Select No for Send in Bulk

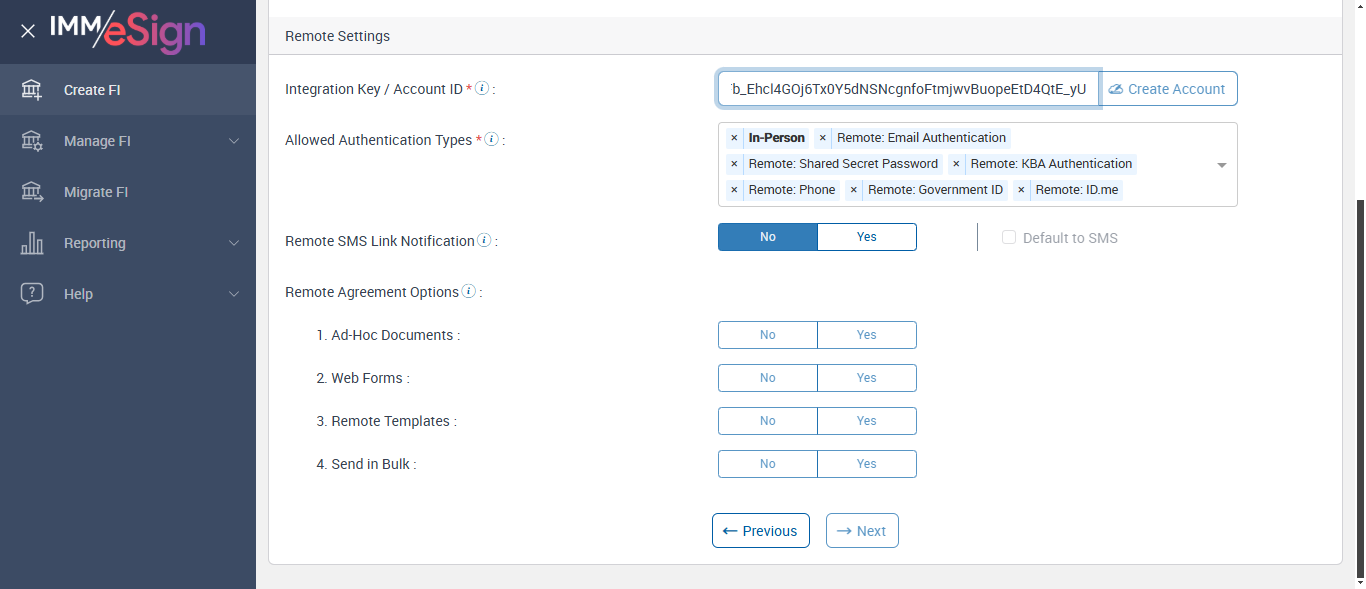pos(767,464)
